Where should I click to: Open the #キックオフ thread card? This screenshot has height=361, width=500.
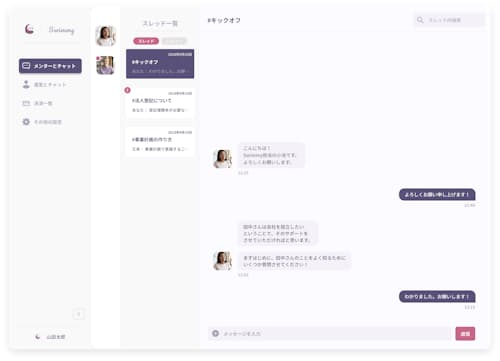click(160, 64)
